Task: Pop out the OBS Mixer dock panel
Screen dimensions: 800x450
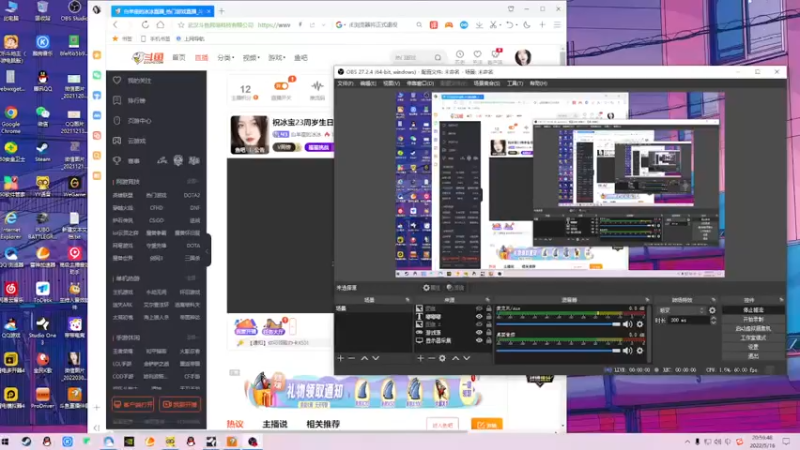Action: tap(647, 300)
